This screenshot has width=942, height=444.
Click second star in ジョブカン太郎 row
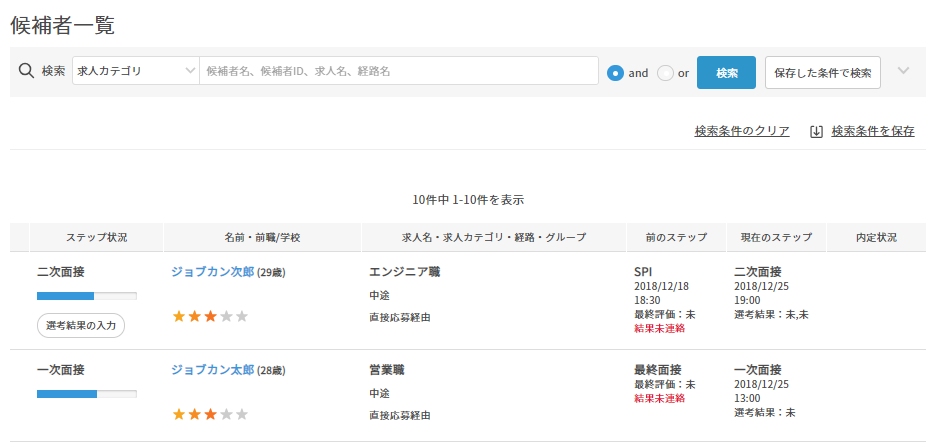click(x=195, y=414)
